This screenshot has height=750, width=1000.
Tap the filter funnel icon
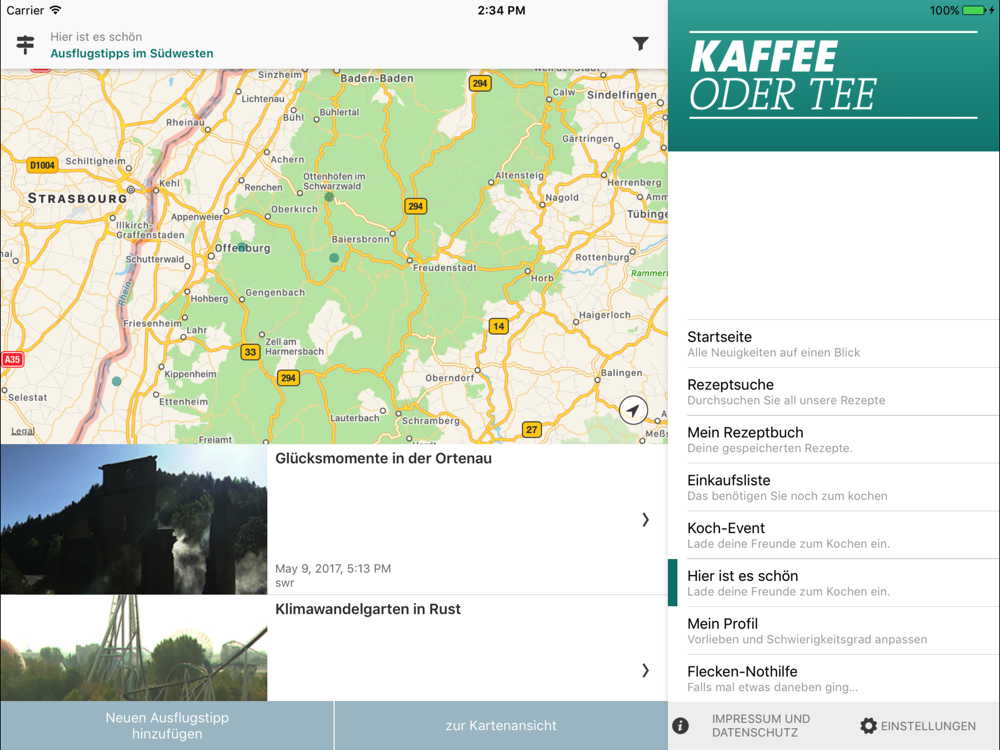(x=640, y=43)
